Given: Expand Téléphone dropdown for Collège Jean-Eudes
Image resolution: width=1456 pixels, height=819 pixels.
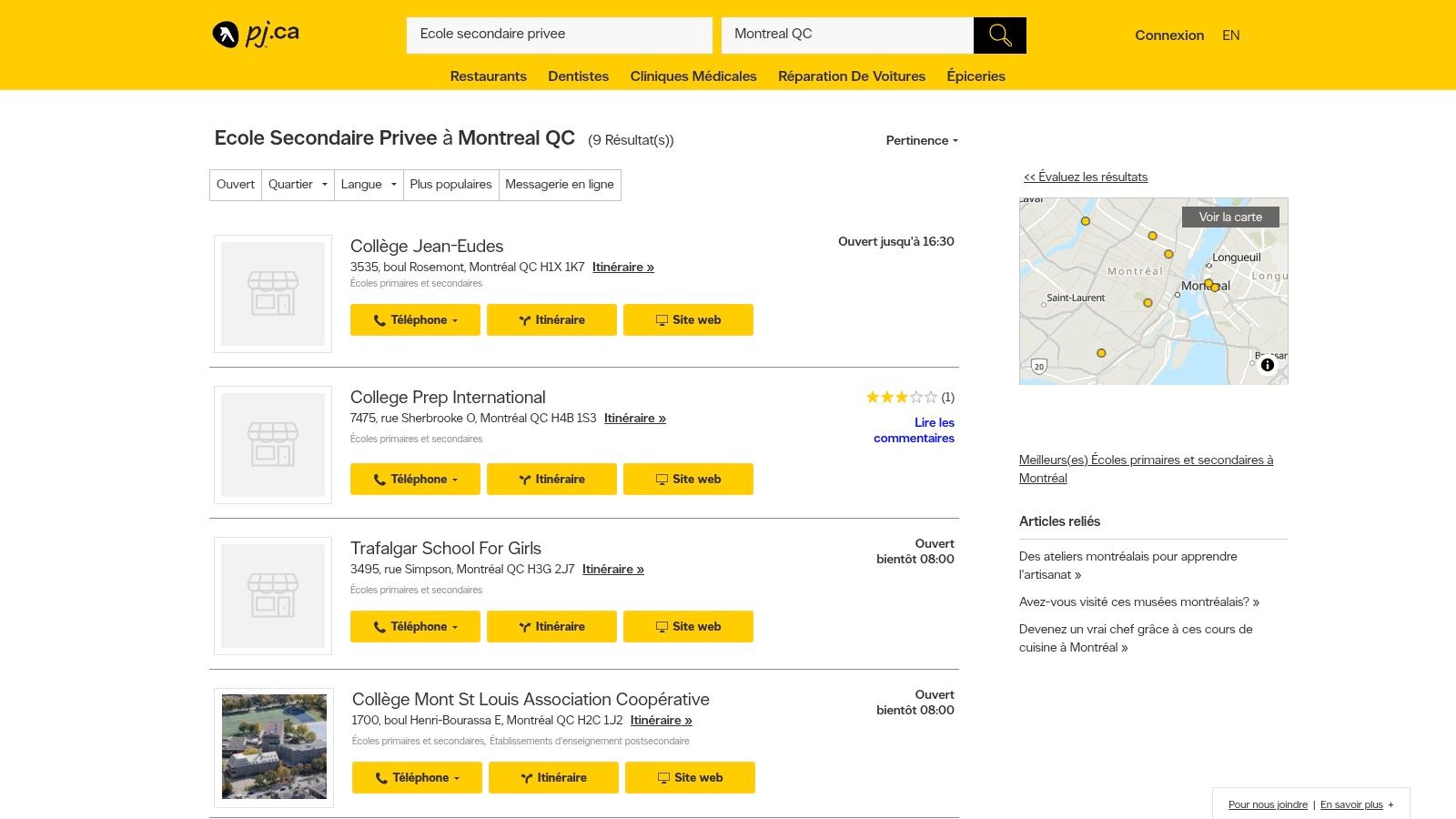Looking at the screenshot, I should 415,320.
